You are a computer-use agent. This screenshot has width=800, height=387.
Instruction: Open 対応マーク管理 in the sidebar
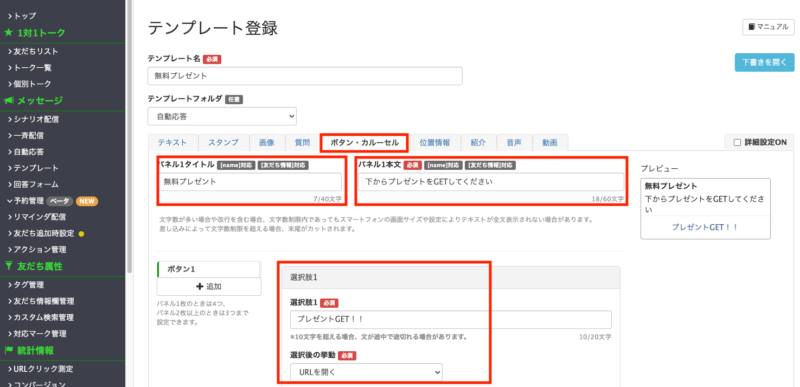[37, 334]
